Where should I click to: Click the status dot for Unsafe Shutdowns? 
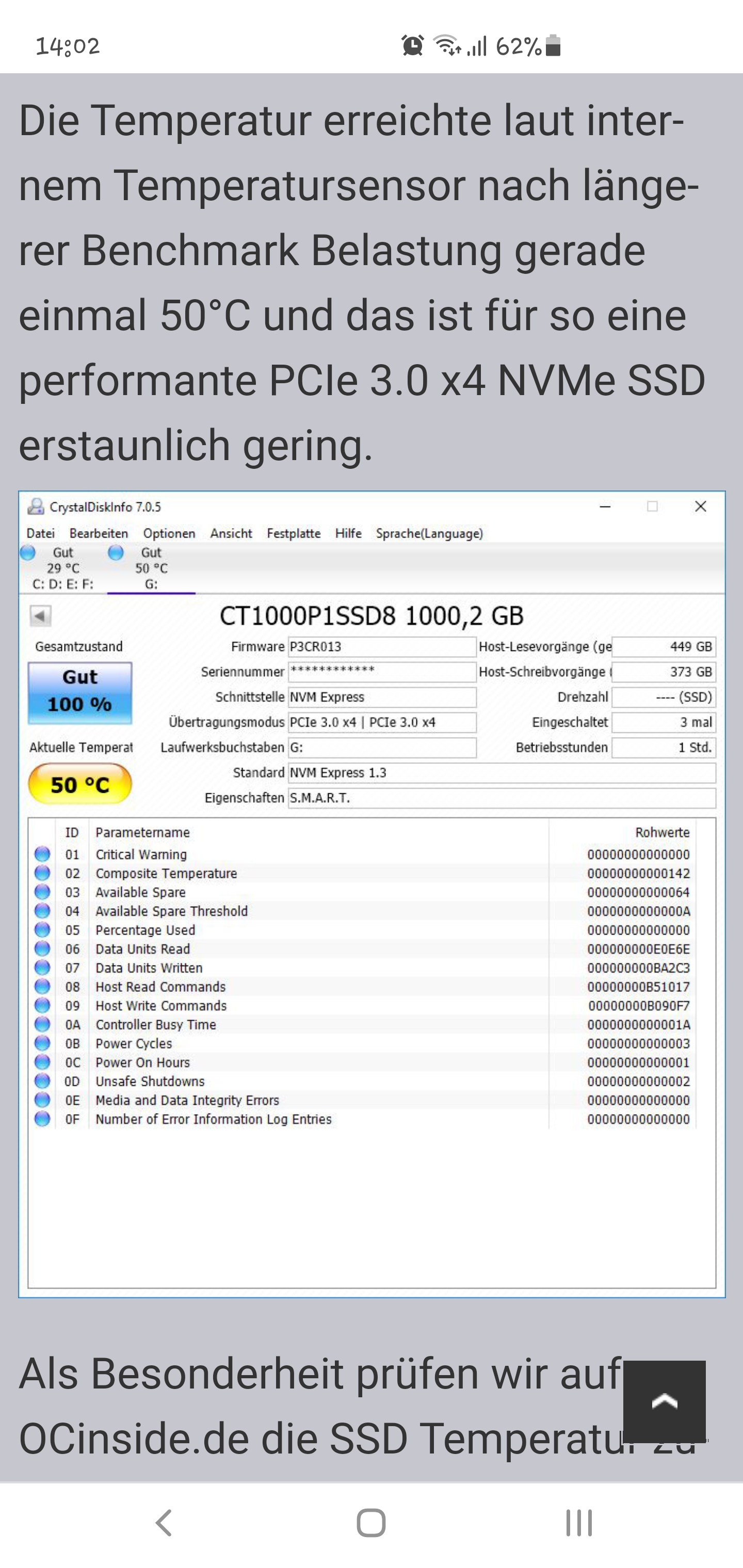[42, 1081]
